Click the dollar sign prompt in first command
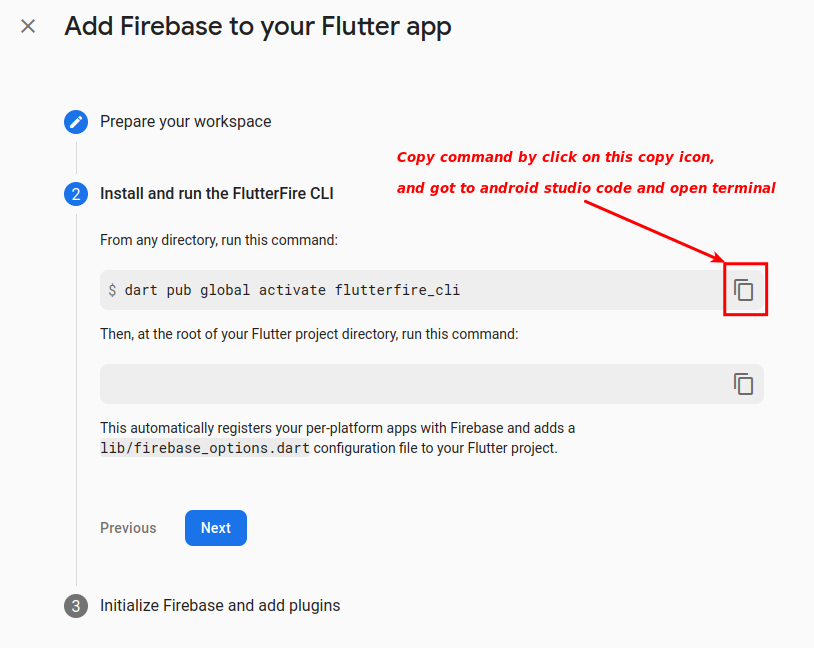Image resolution: width=814 pixels, height=648 pixels. coord(112,290)
